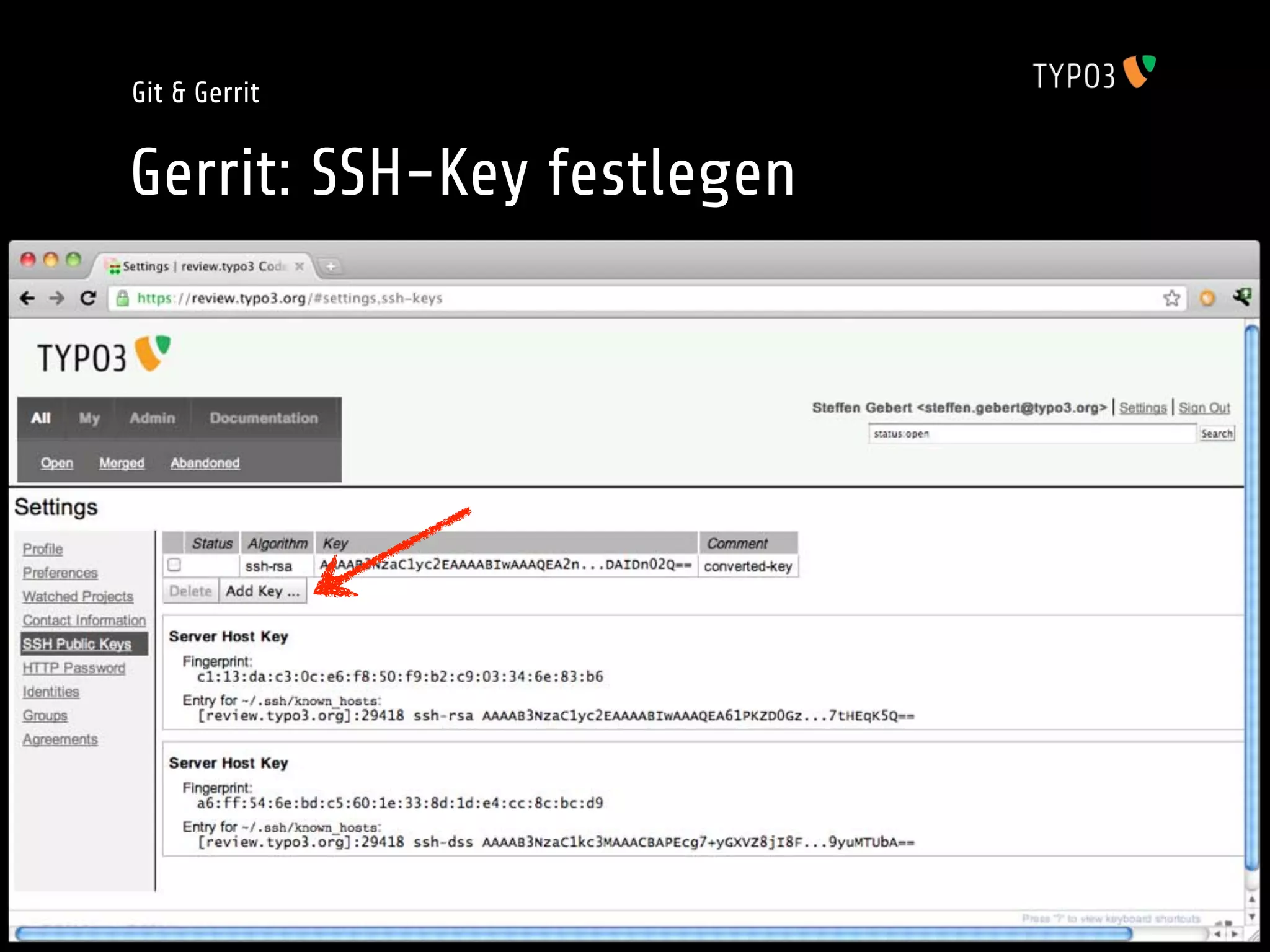Click the 'converted-key' comment cell
This screenshot has width=1270, height=952.
click(748, 566)
